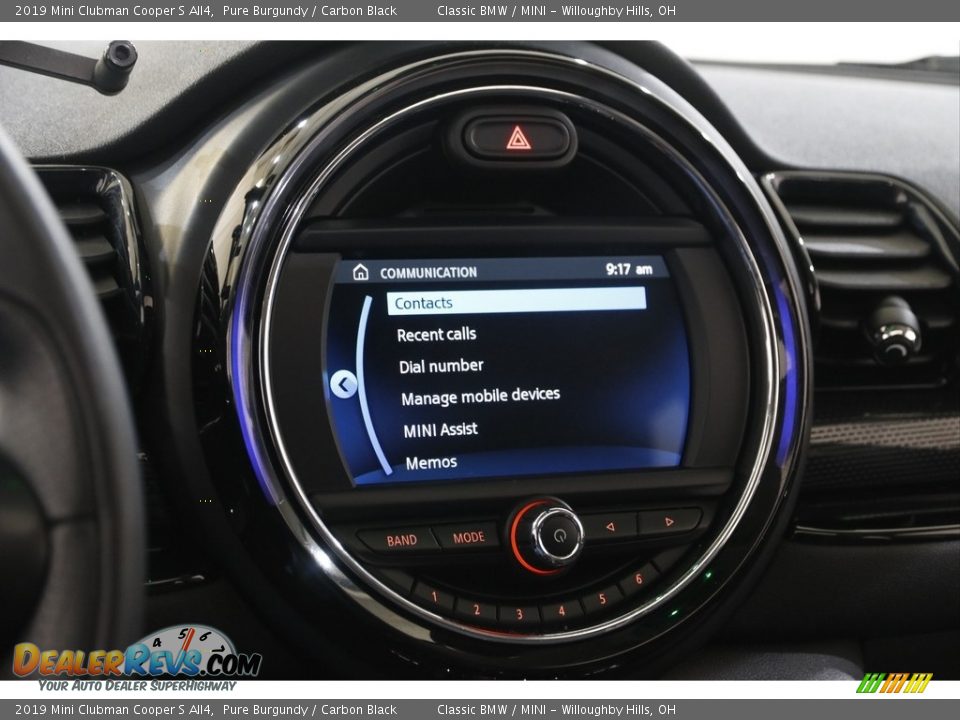The width and height of the screenshot is (960, 720).
Task: Hit the next track right-arrow button
Action: point(669,522)
